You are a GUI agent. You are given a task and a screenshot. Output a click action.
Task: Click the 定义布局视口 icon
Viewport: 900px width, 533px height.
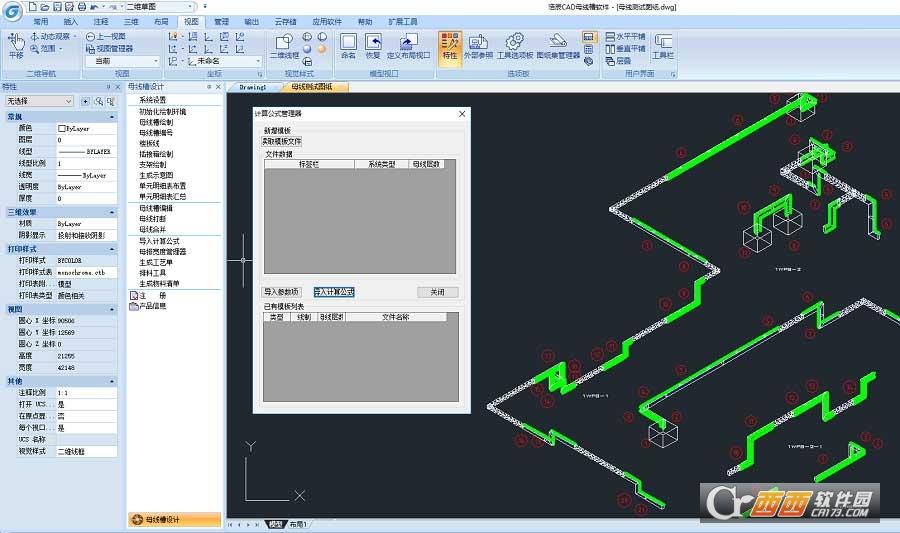coord(408,46)
